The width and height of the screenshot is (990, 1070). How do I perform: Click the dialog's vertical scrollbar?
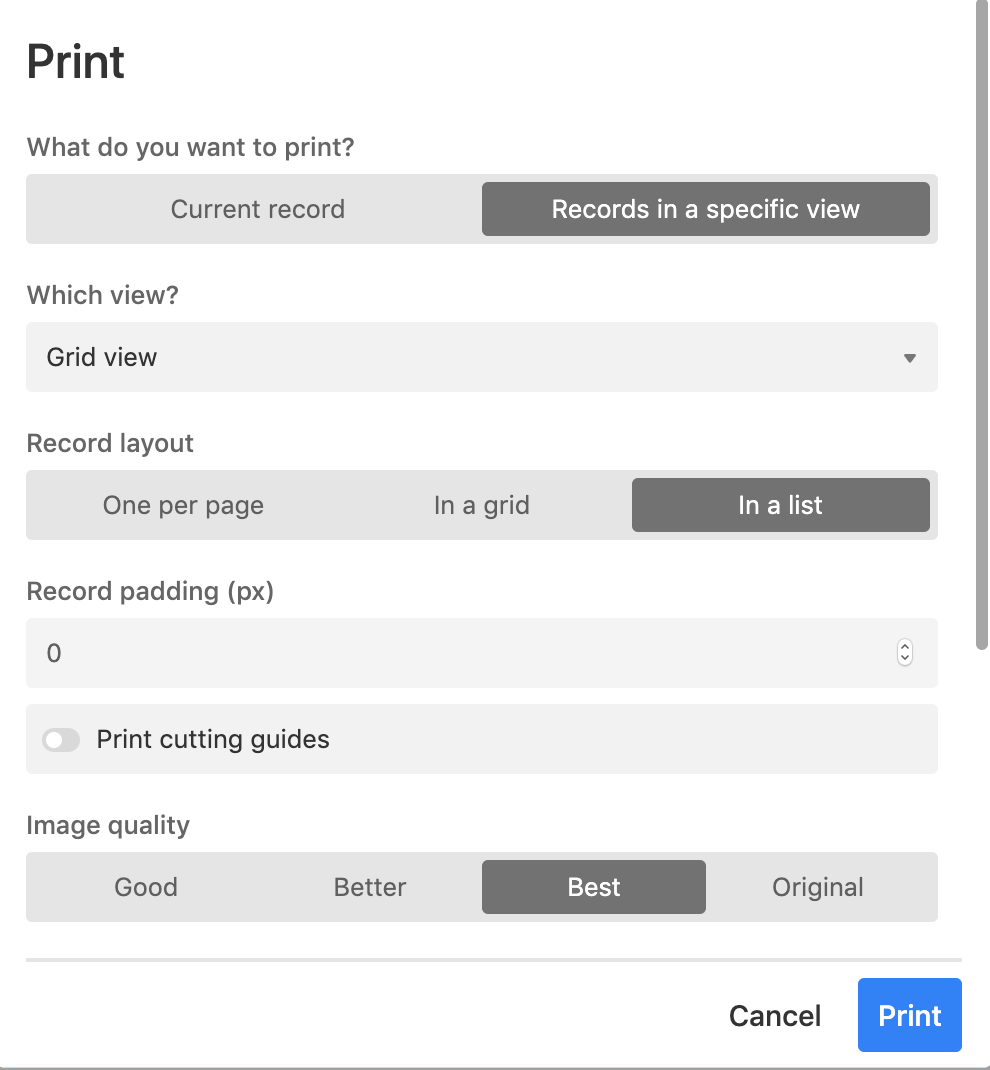click(x=982, y=325)
